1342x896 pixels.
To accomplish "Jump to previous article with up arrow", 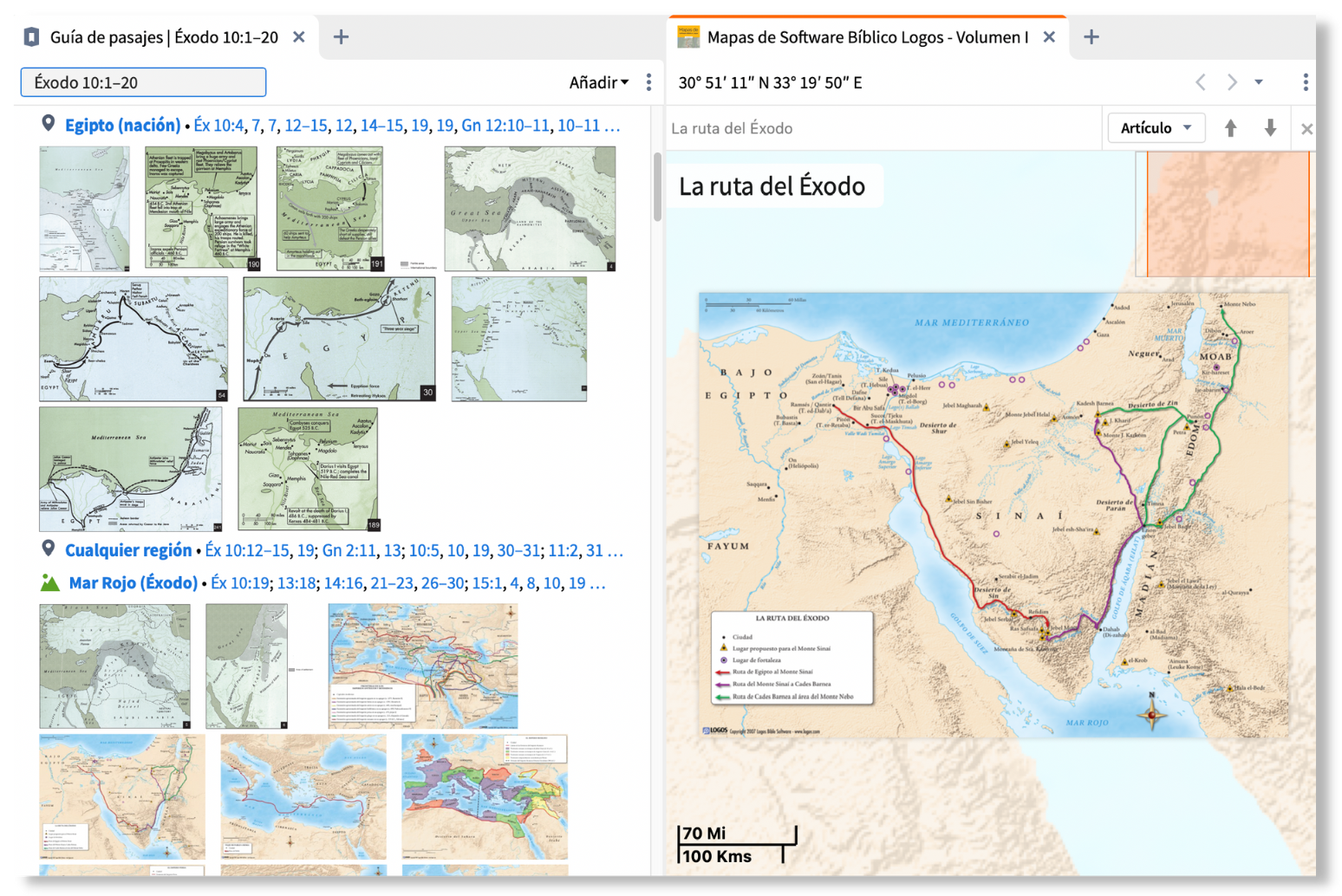I will (1230, 128).
